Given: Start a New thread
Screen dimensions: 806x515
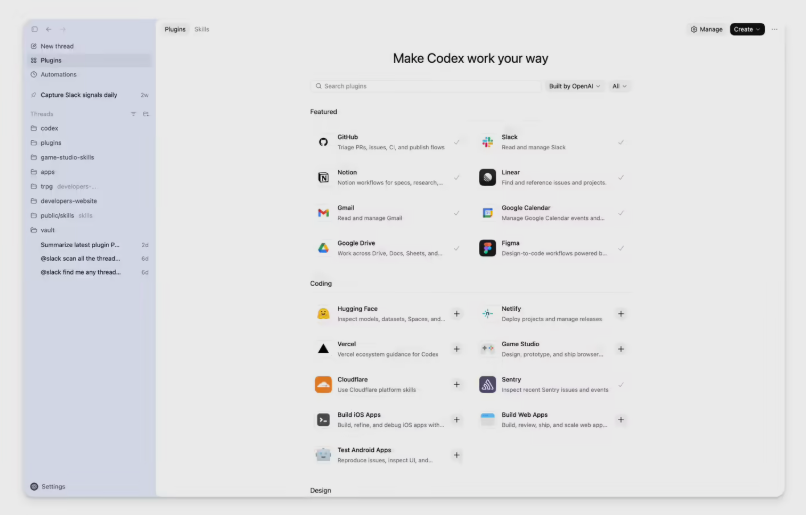Looking at the screenshot, I should click(x=56, y=46).
